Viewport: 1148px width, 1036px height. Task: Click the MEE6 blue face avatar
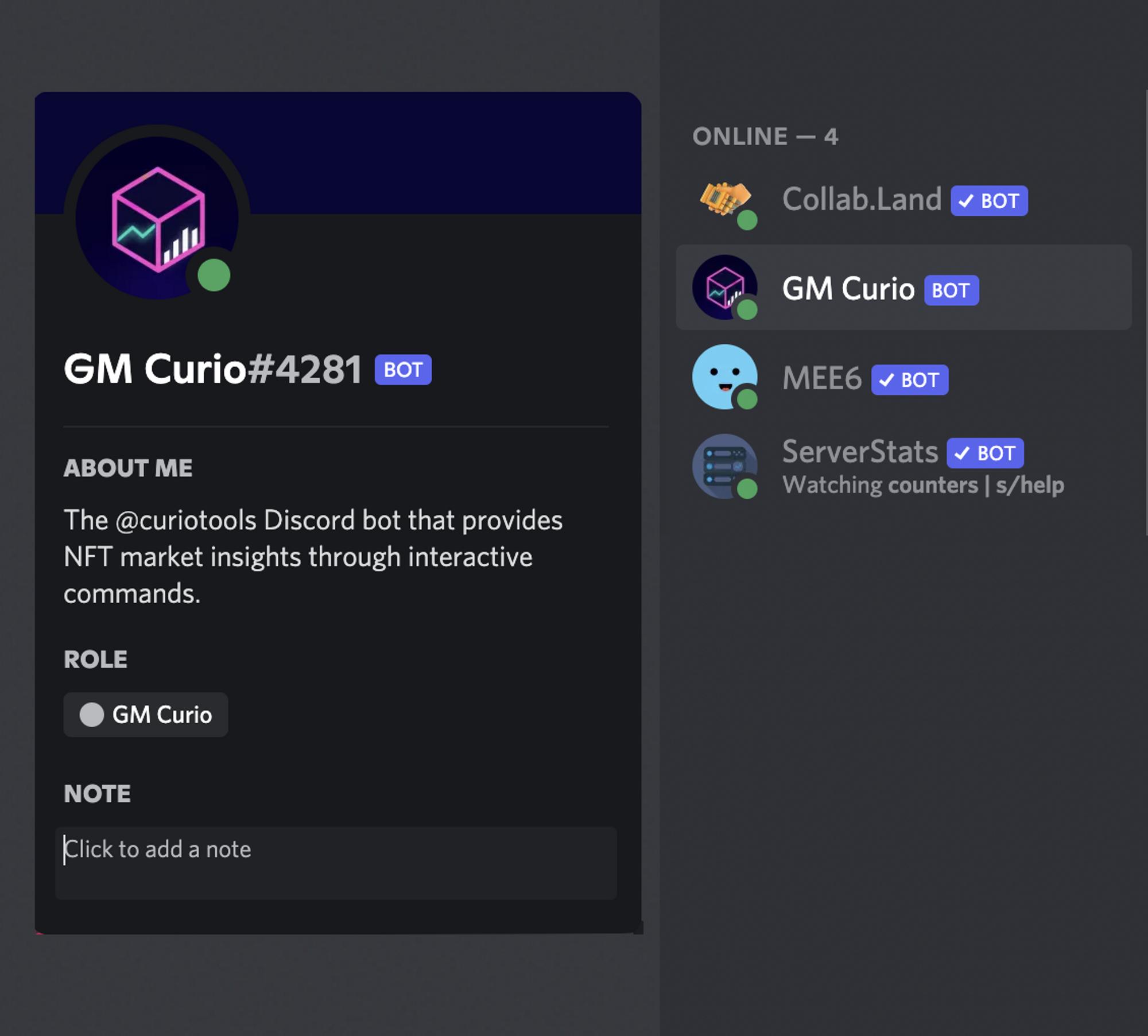pos(725,377)
